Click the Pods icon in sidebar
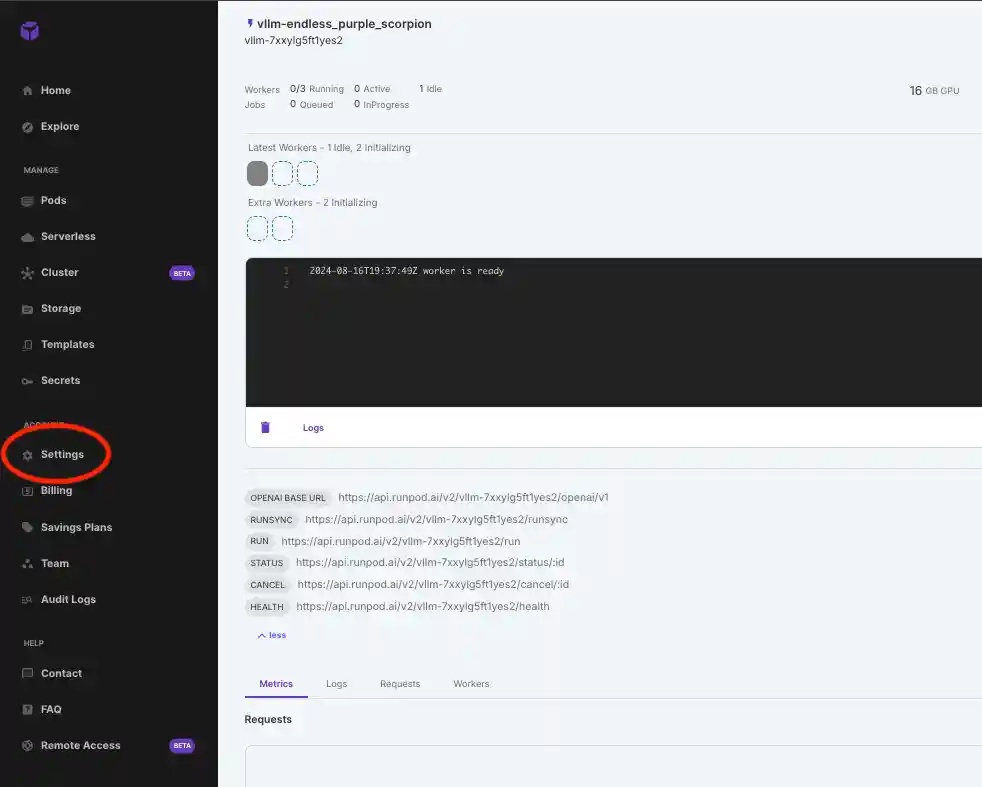The height and width of the screenshot is (787, 982). pos(28,201)
